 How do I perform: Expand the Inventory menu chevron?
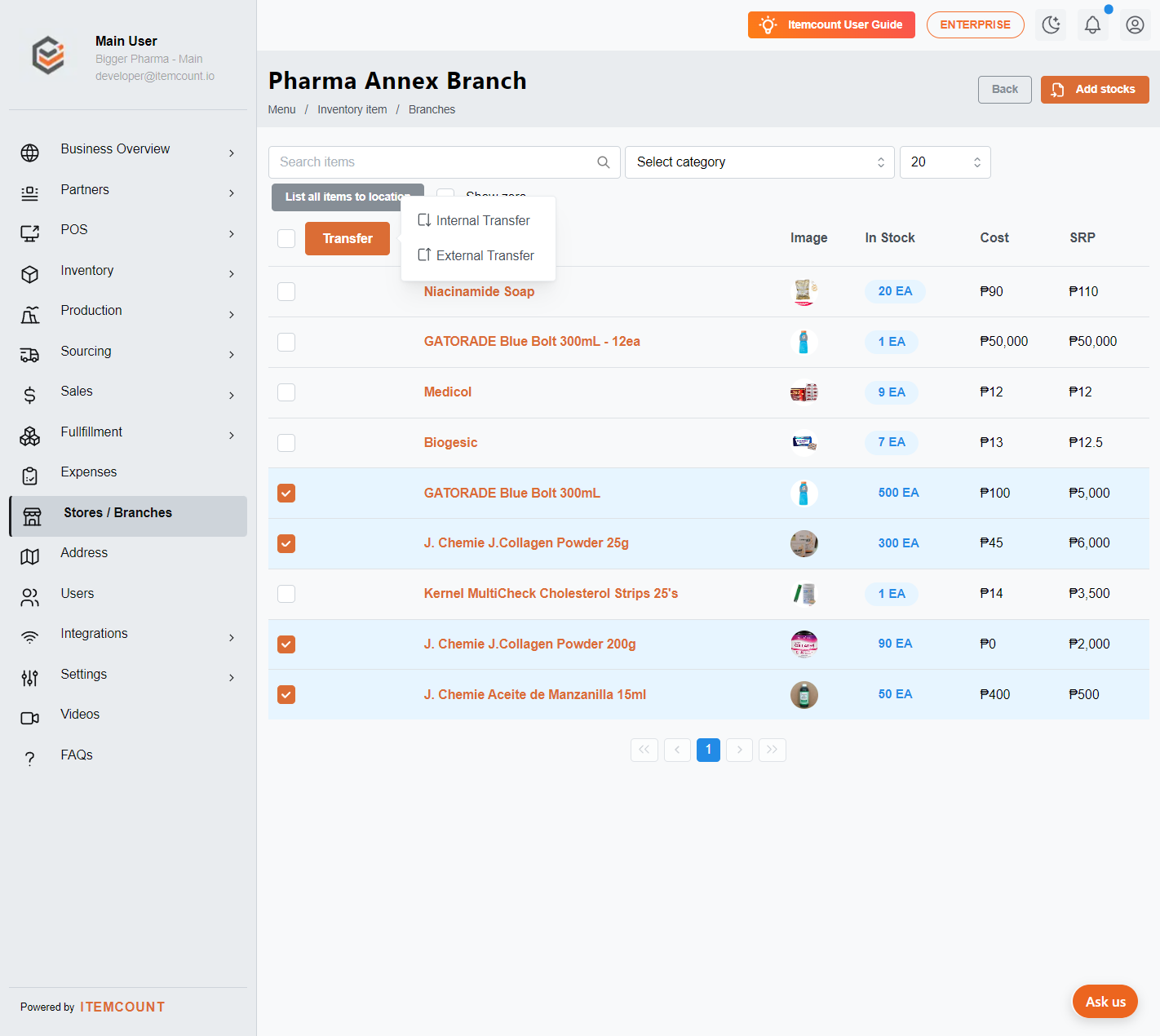click(232, 274)
